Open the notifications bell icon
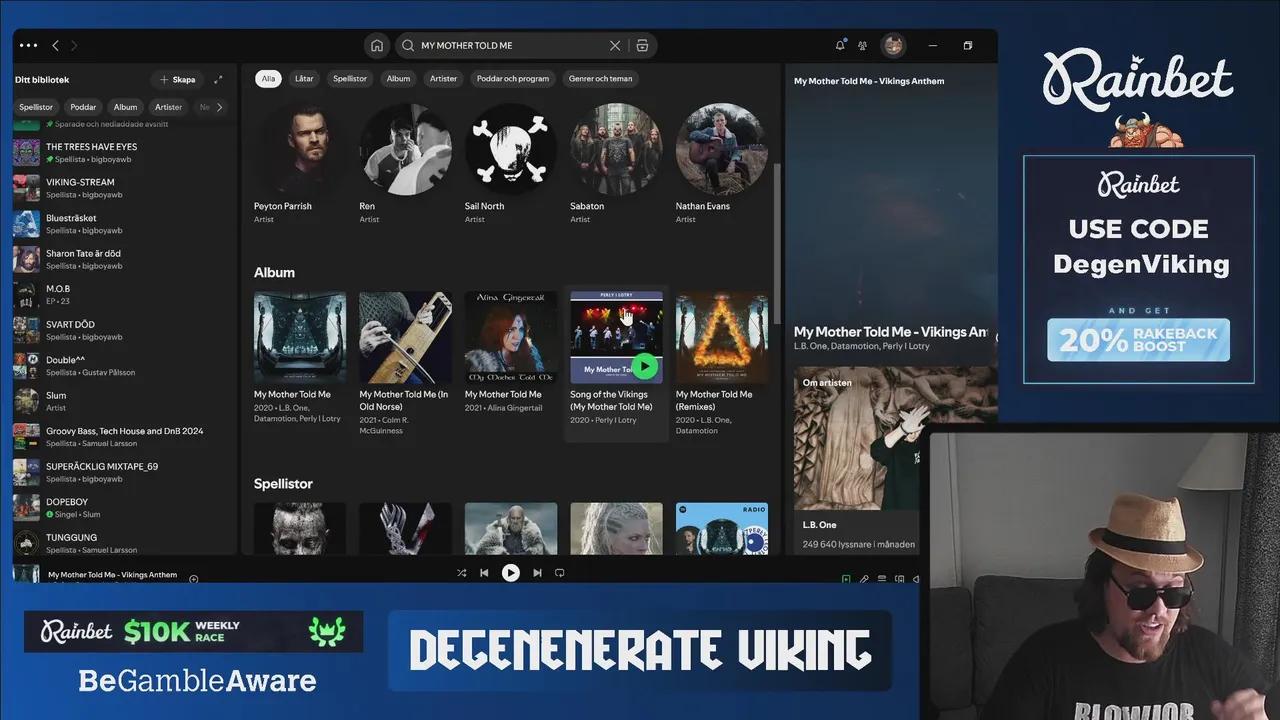The width and height of the screenshot is (1280, 720). (840, 45)
